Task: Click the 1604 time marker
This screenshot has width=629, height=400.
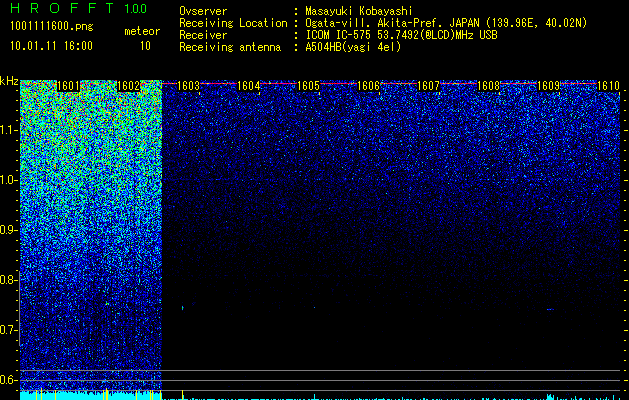Action: (248, 86)
